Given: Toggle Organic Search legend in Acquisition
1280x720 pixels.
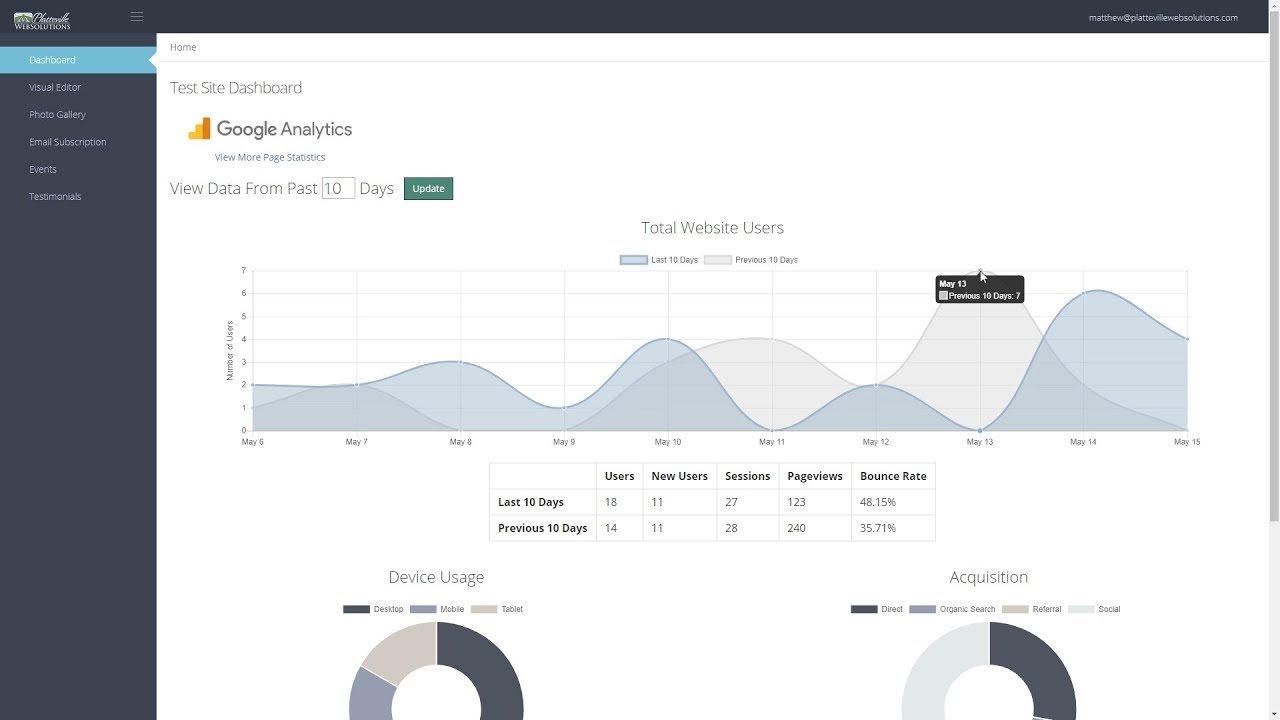Looking at the screenshot, I should pyautogui.click(x=922, y=609).
